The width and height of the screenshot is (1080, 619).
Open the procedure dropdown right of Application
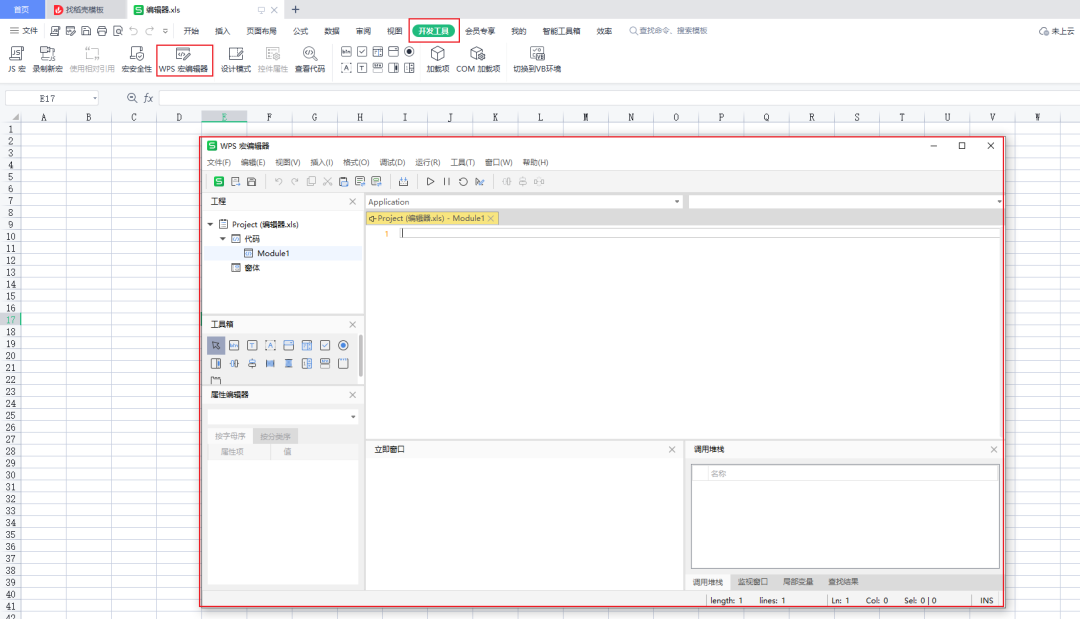point(999,202)
